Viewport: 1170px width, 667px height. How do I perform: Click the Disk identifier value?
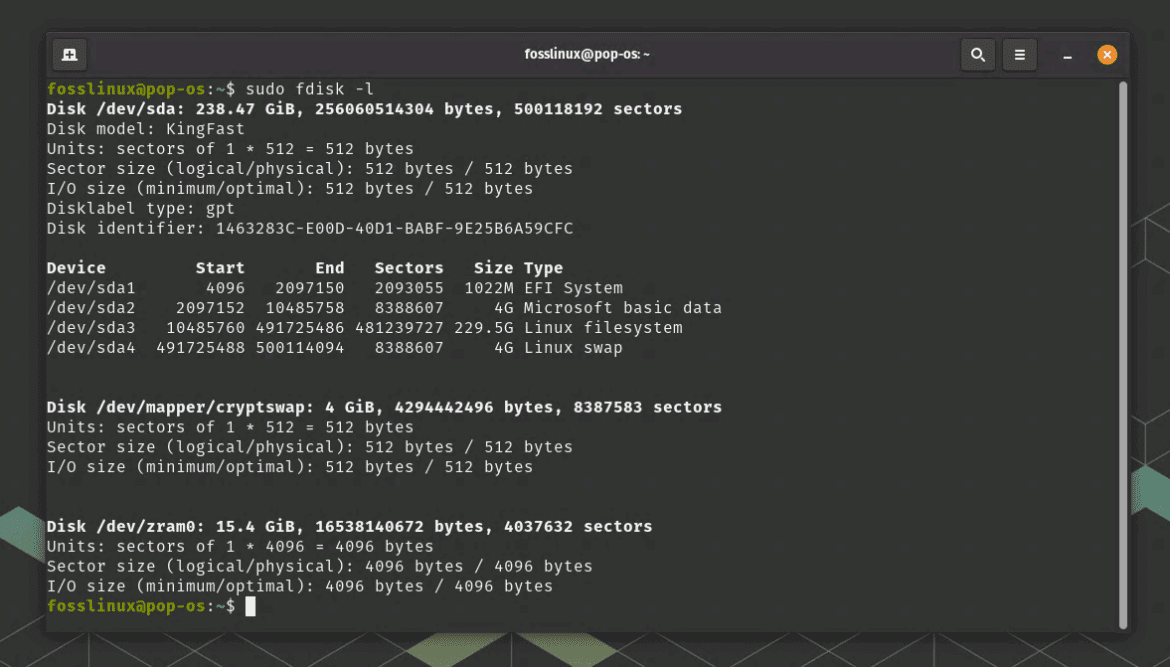click(x=395, y=228)
